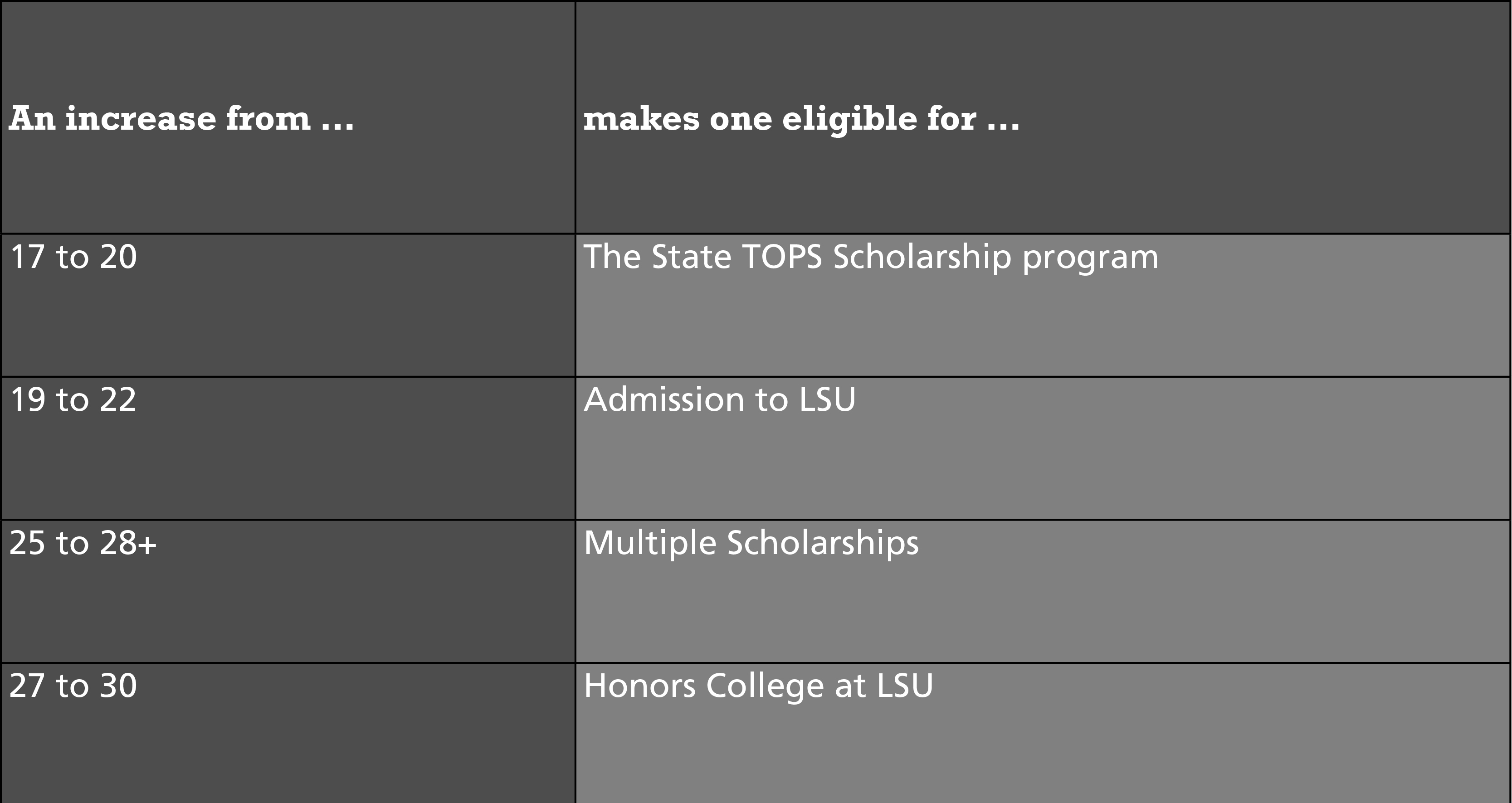Click the 'Admission to LSU' text
The height and width of the screenshot is (803, 1512).
720,400
